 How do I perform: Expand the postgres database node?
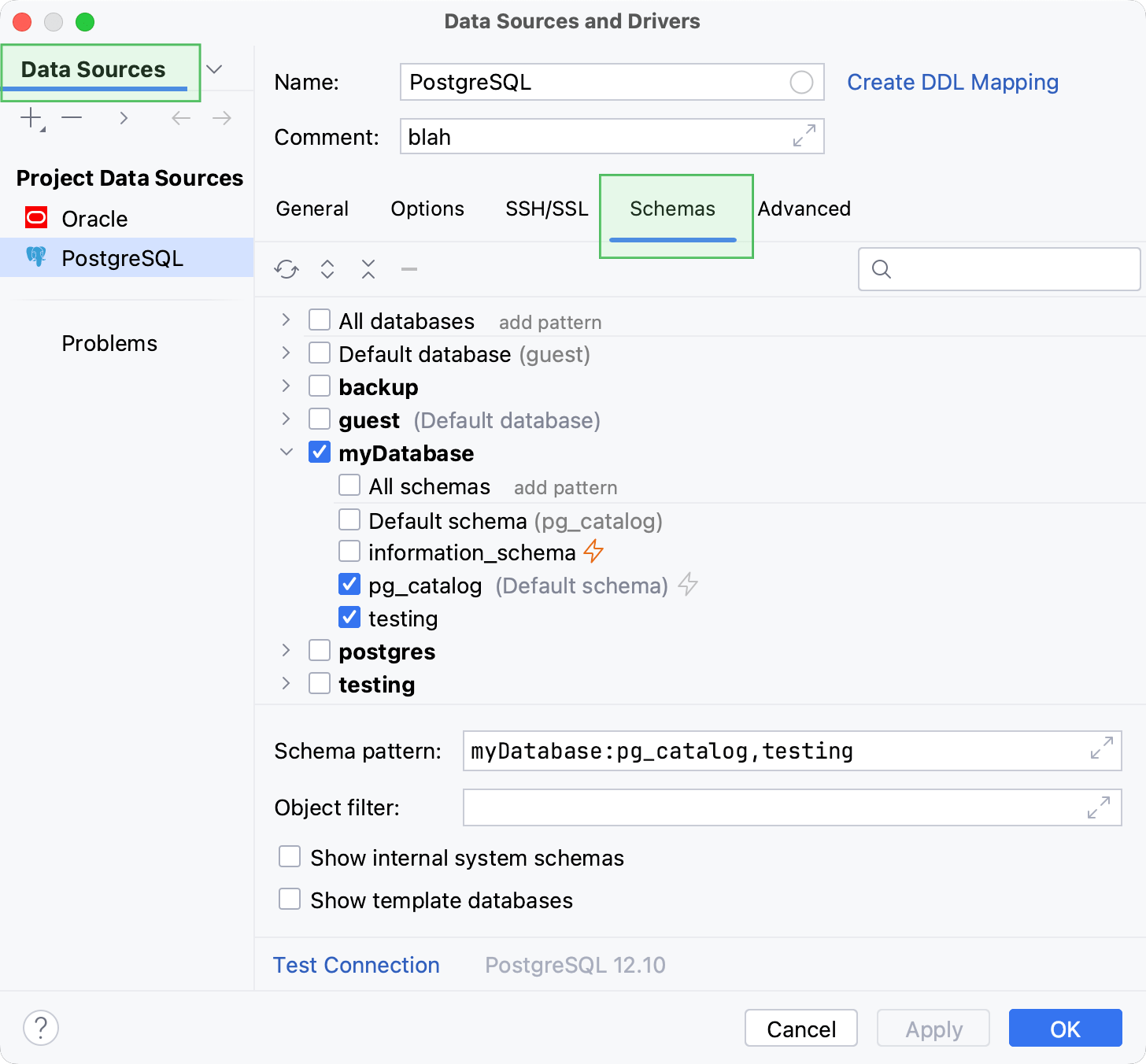point(285,650)
